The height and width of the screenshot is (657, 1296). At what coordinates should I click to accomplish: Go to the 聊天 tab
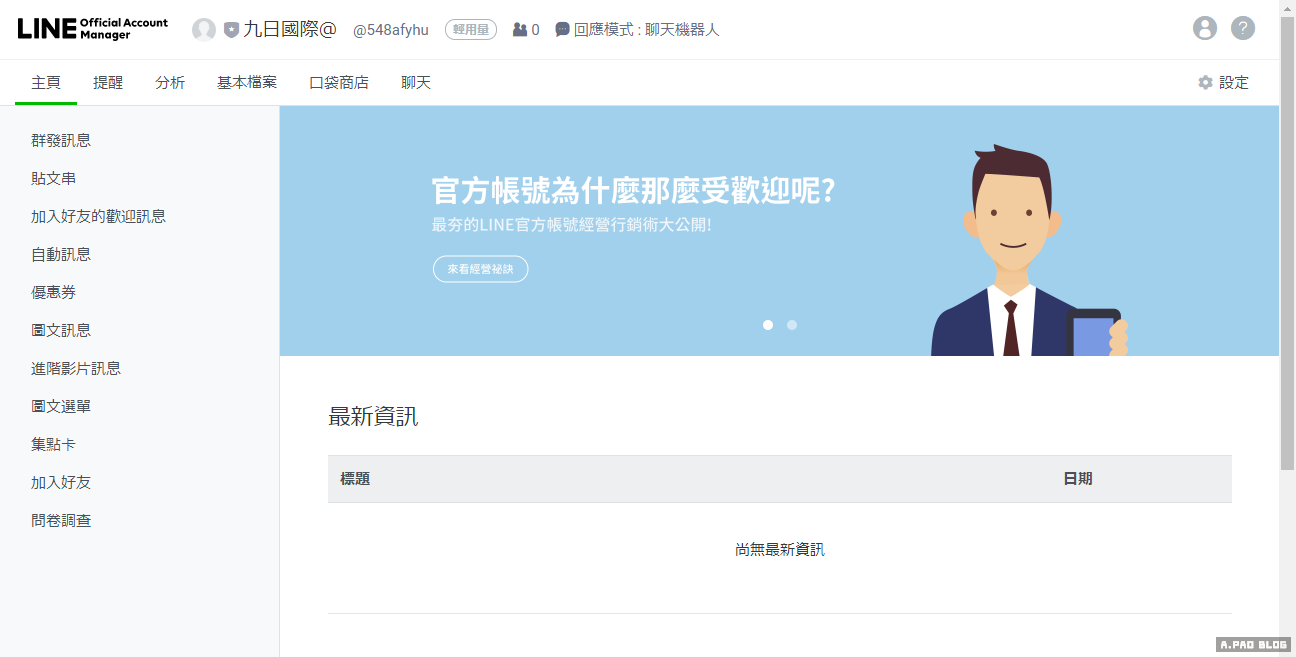(416, 83)
